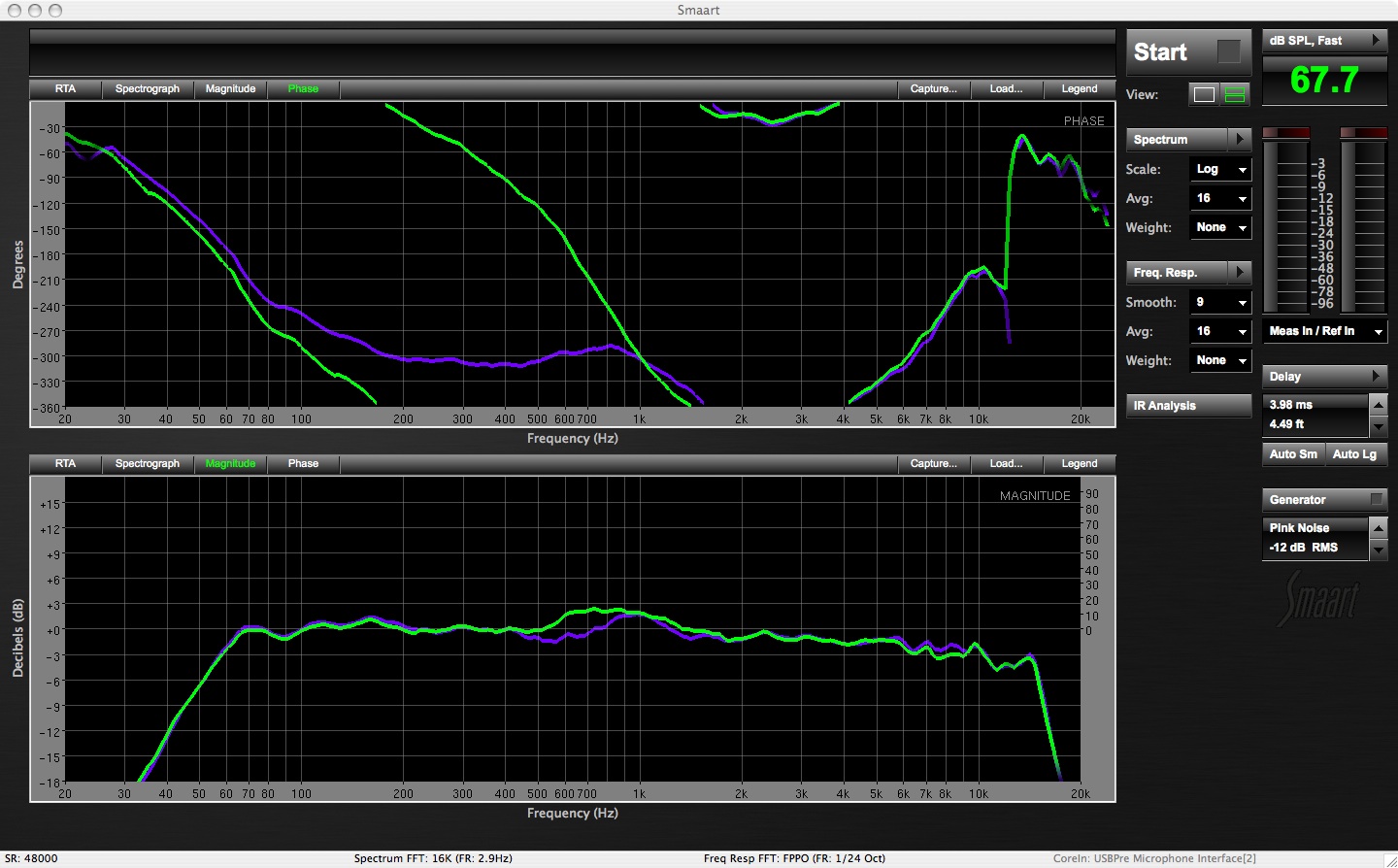Click the Freq. Resp. section button
The width and height of the screenshot is (1398, 868).
click(x=1178, y=272)
